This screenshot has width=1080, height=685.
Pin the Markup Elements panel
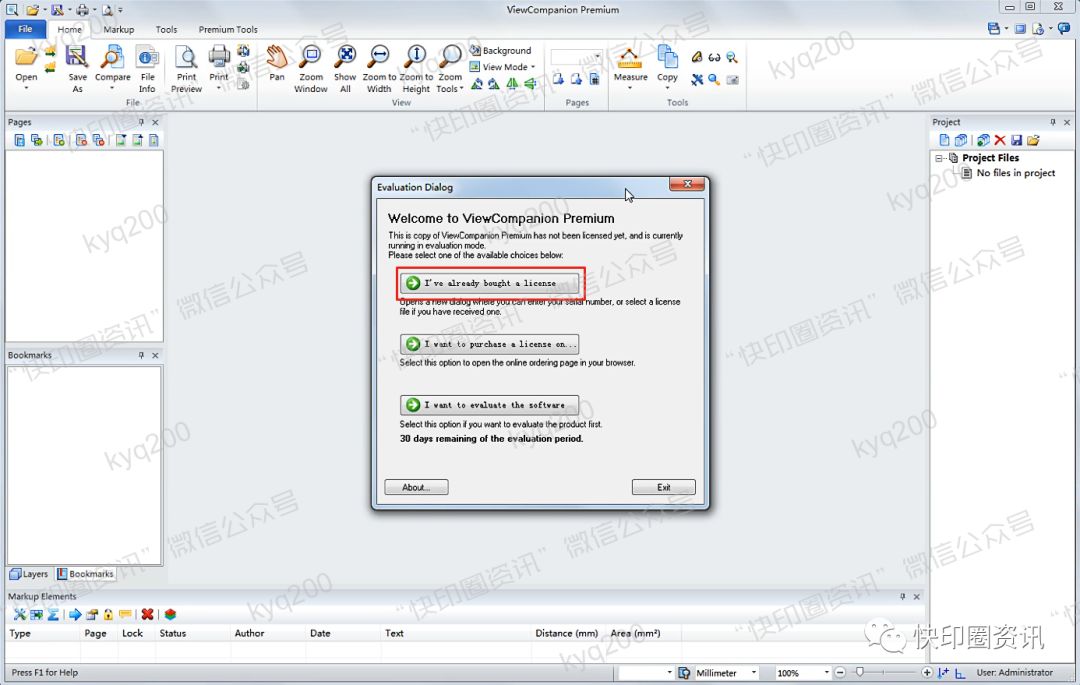tap(902, 596)
